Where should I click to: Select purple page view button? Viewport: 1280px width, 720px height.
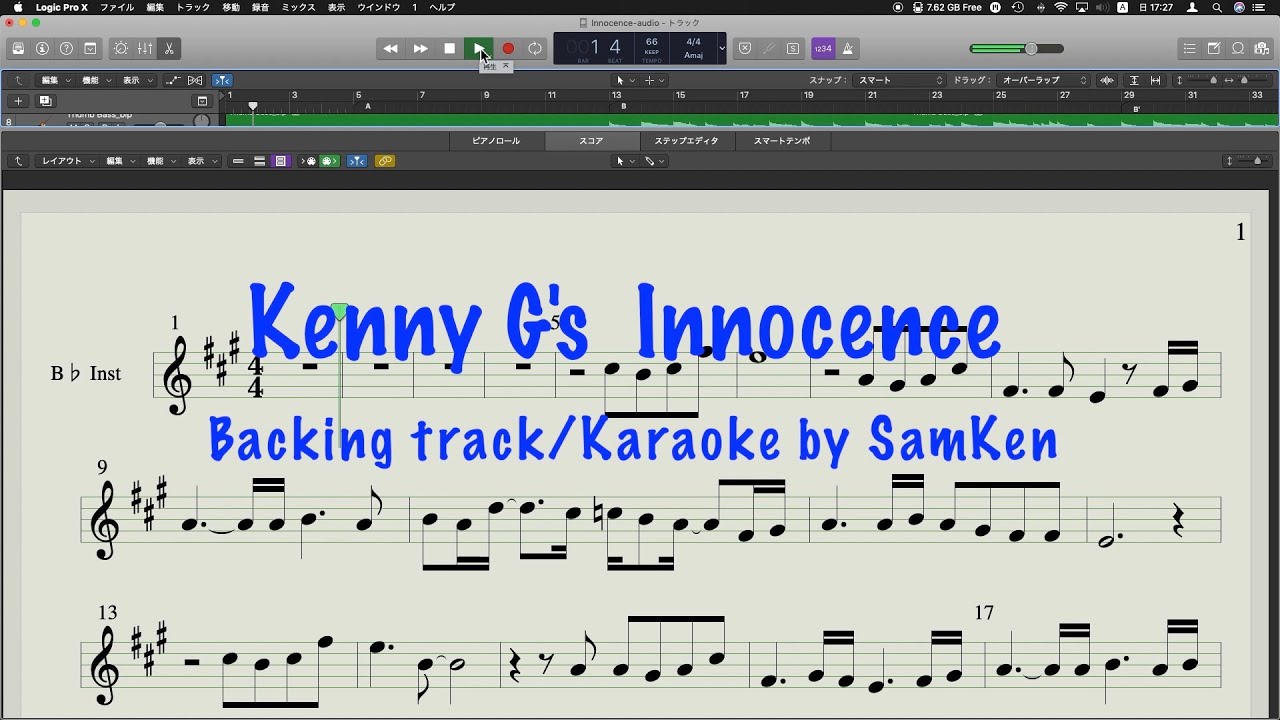click(281, 161)
